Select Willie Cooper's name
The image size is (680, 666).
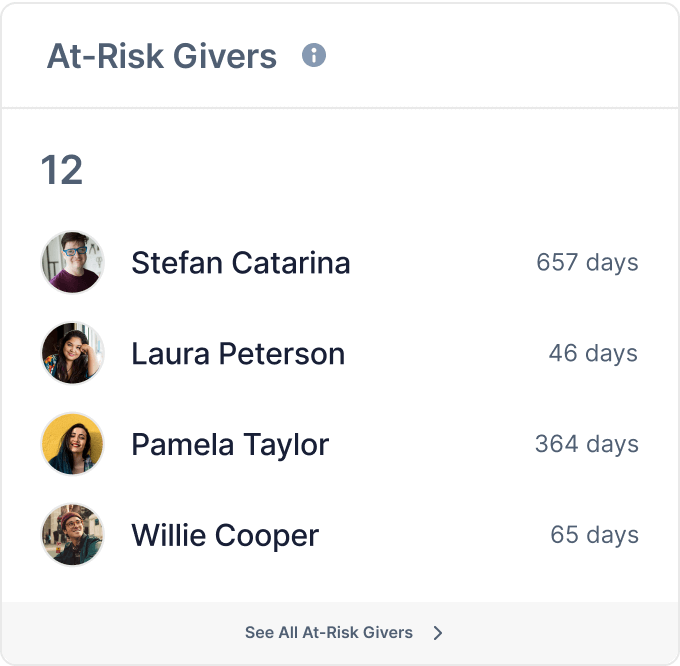click(225, 535)
